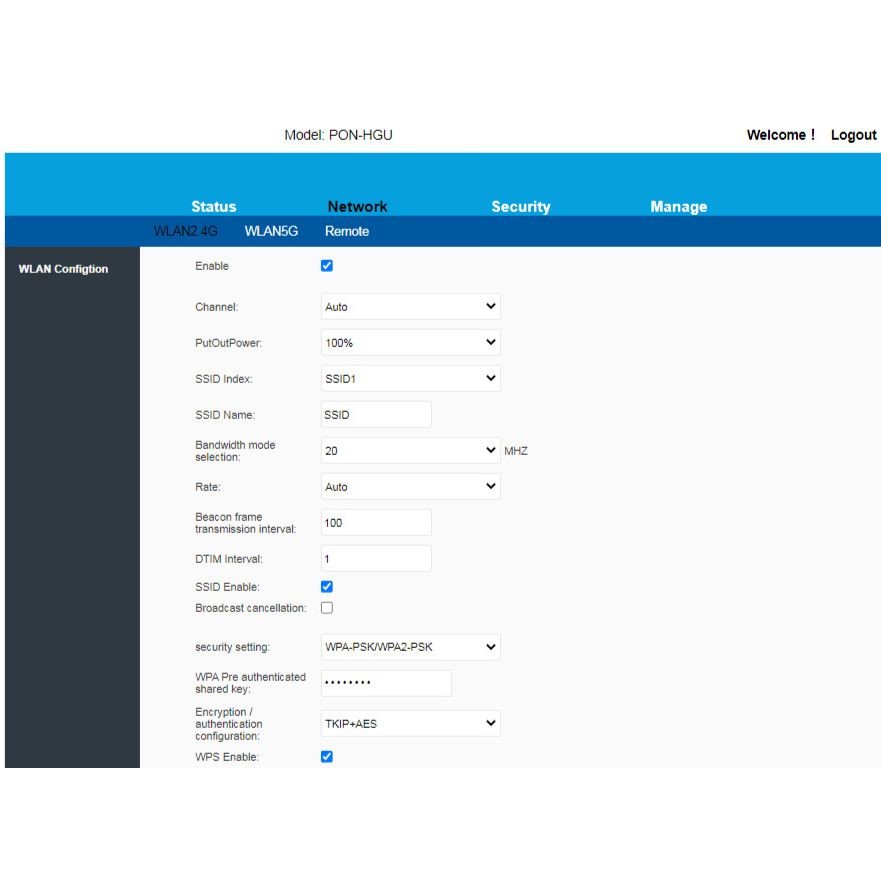Screen dimensions: 881x881
Task: Open the Security menu
Action: click(521, 207)
